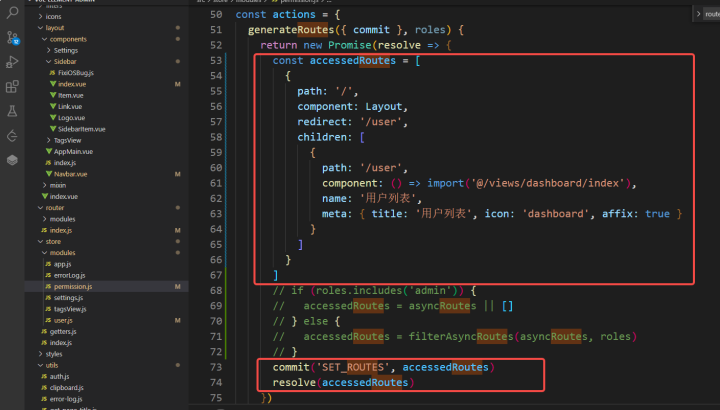Collapse the components folder
Viewport: 720px width, 410px height.
pyautogui.click(x=68, y=39)
